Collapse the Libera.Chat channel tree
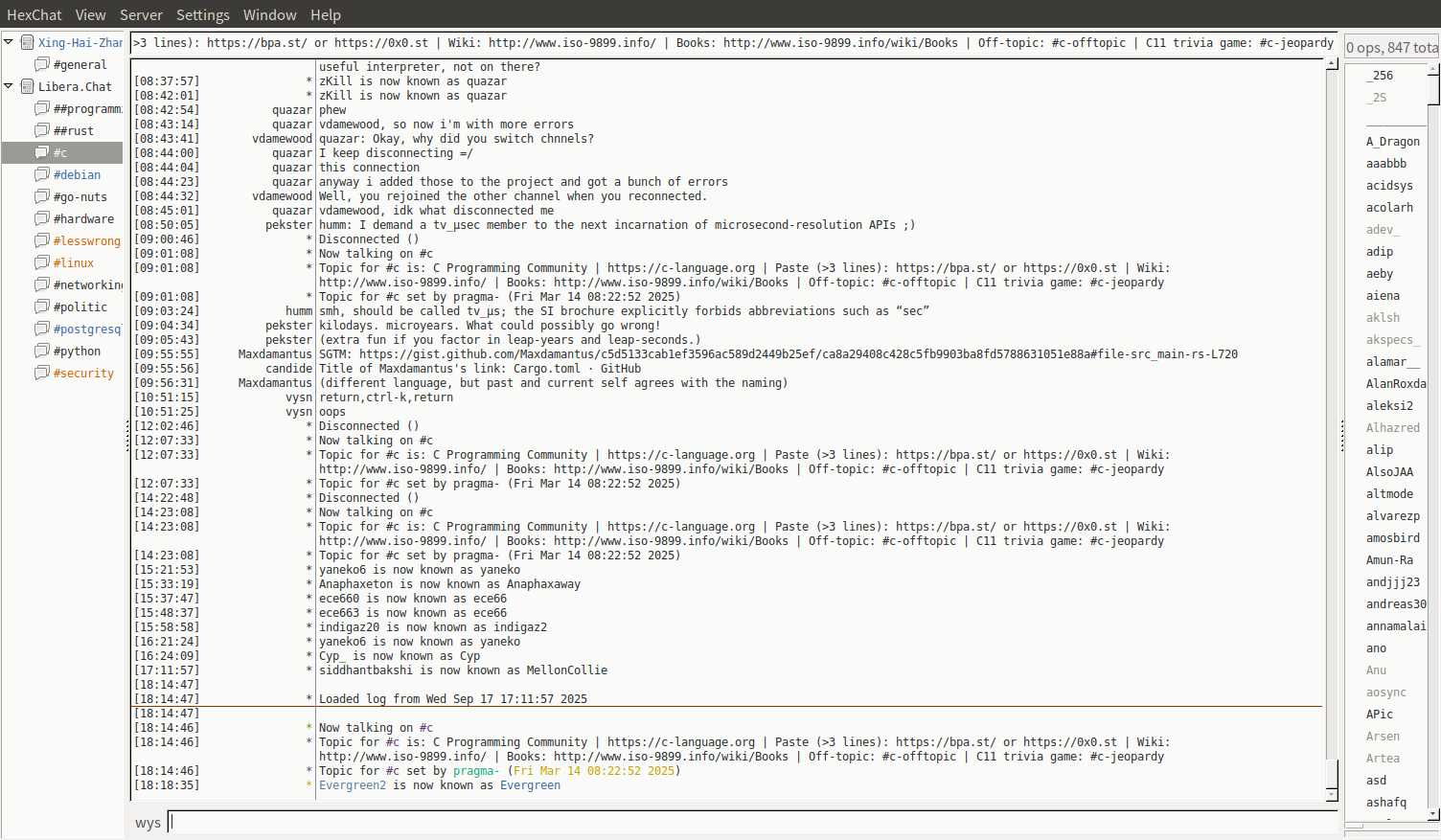This screenshot has height=840, width=1441. [9, 86]
